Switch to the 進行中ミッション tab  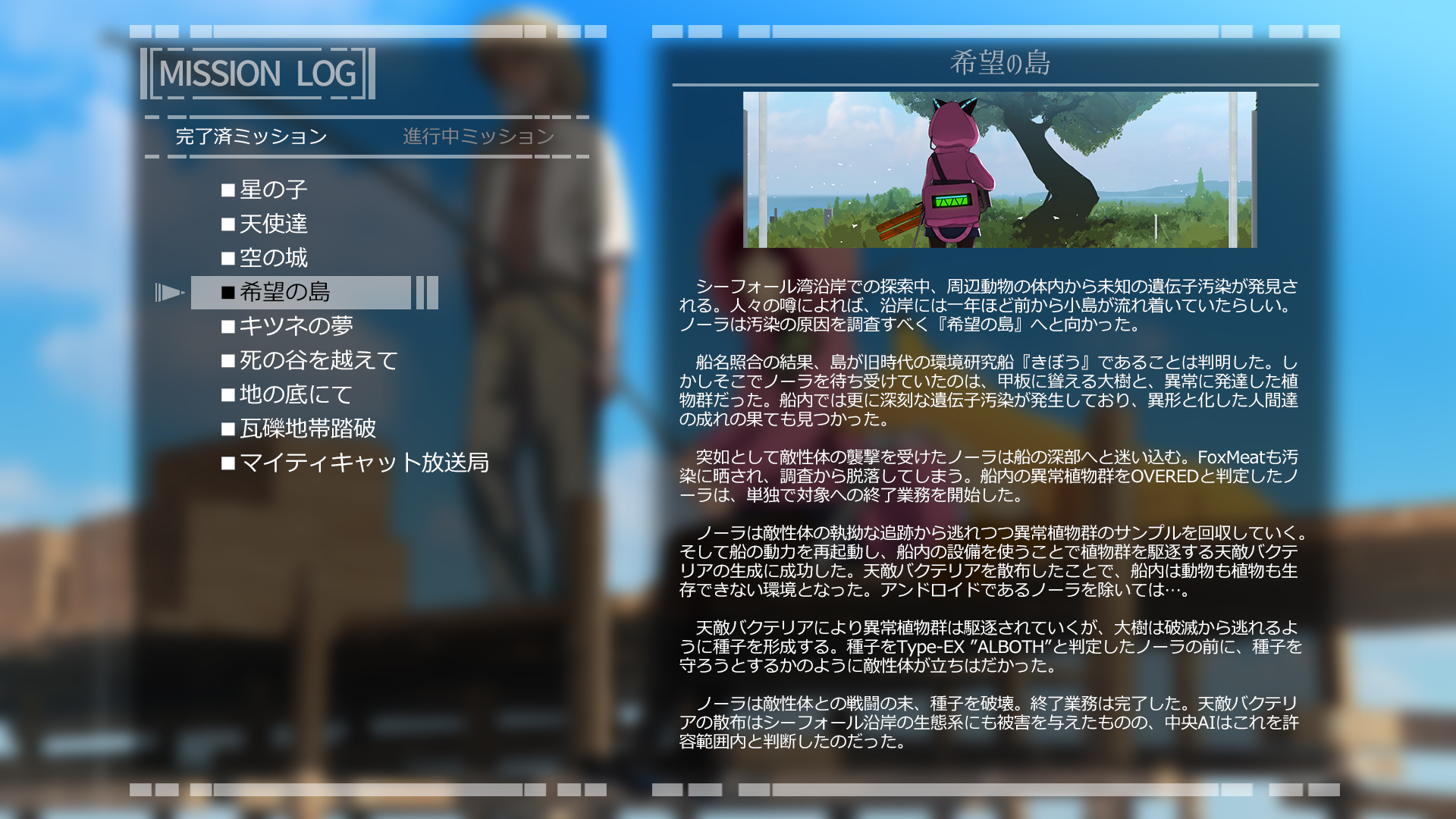479,136
